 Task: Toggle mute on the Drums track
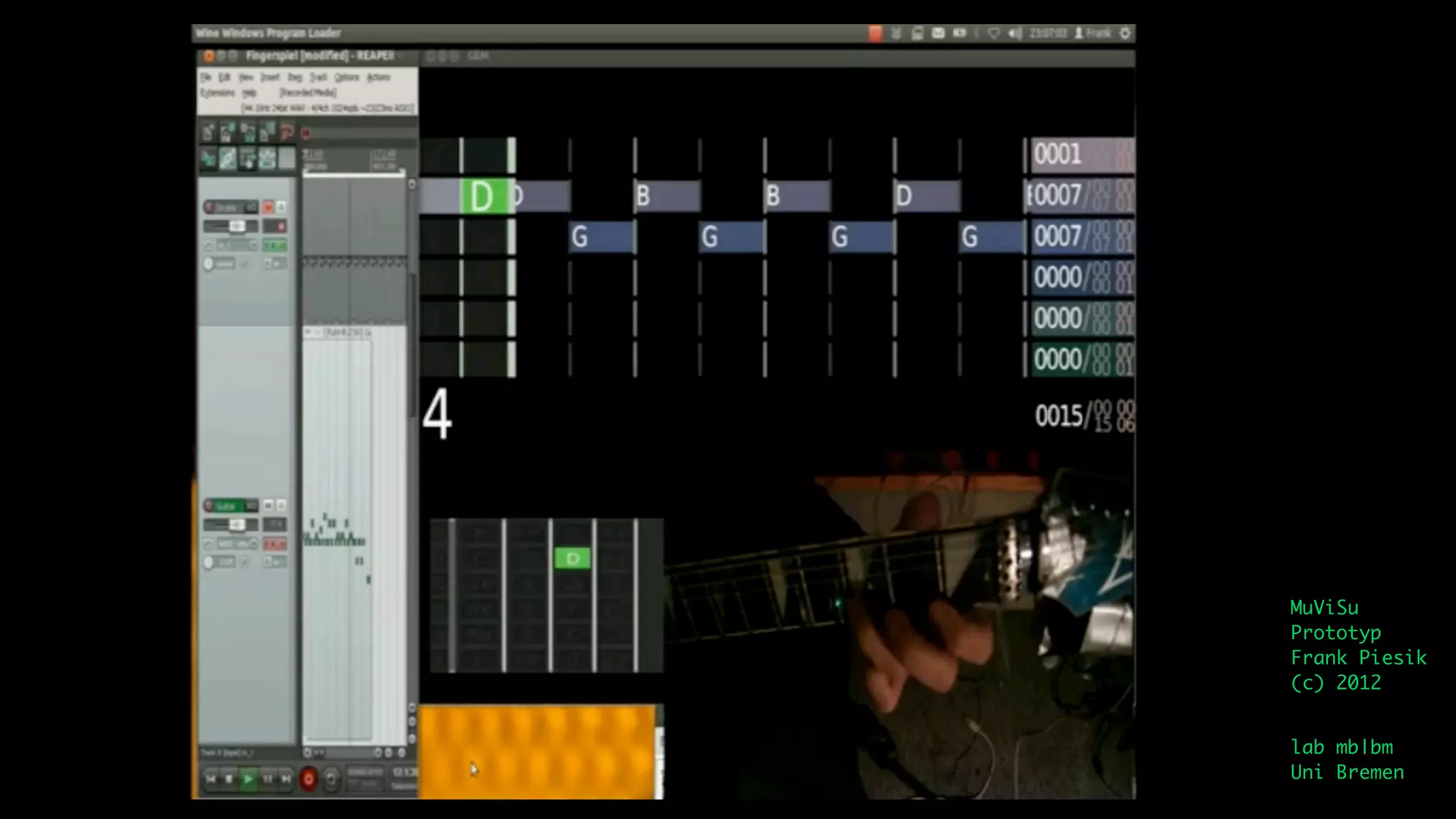tap(269, 207)
